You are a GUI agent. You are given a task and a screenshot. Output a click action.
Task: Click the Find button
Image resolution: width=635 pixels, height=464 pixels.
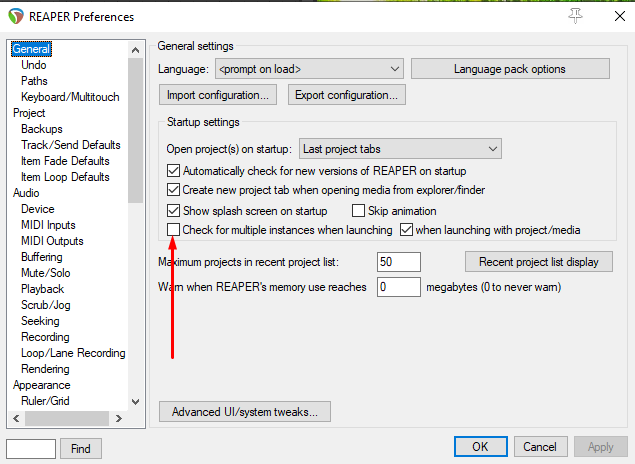tap(81, 449)
